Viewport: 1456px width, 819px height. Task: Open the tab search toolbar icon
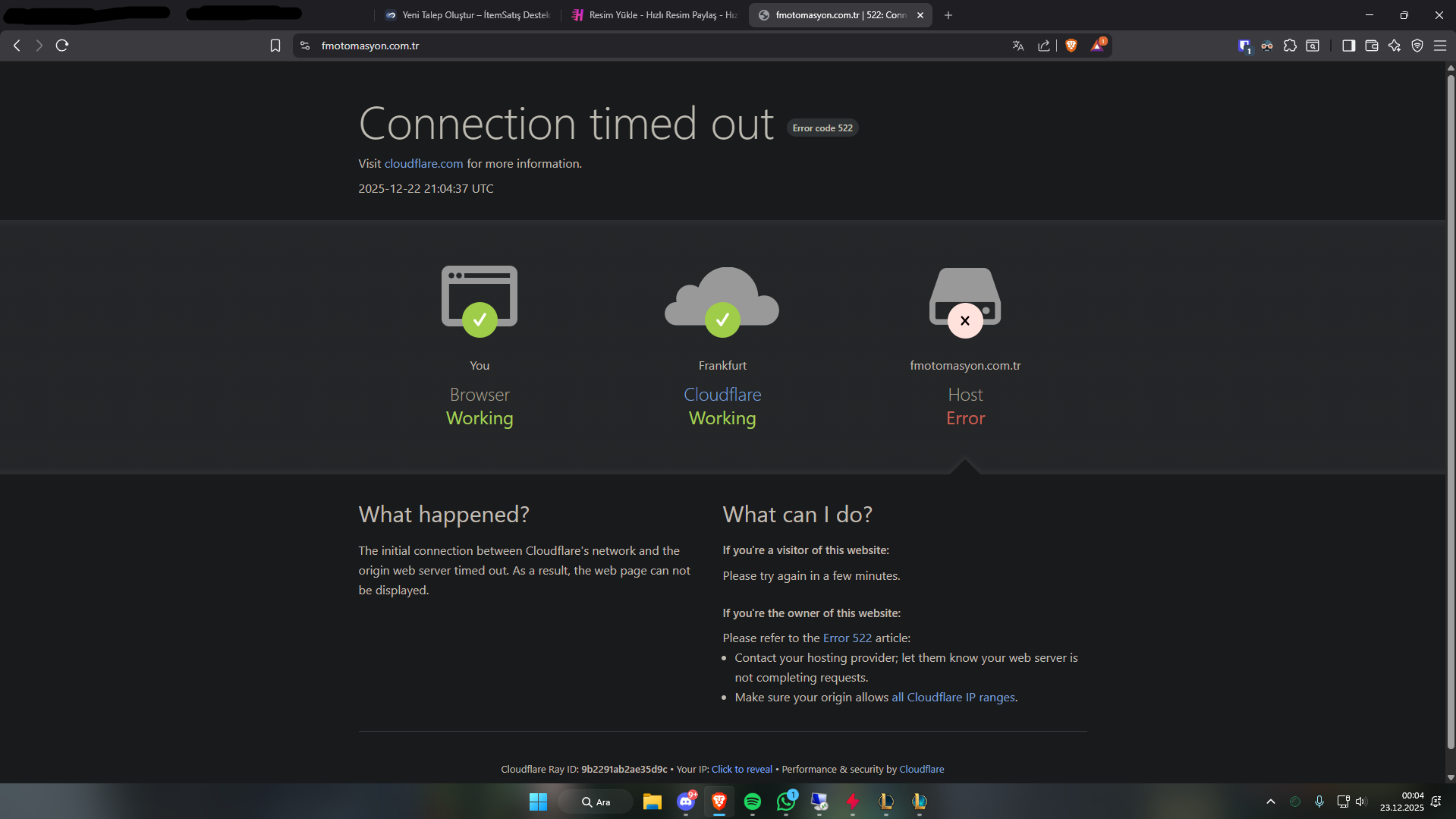(1313, 46)
